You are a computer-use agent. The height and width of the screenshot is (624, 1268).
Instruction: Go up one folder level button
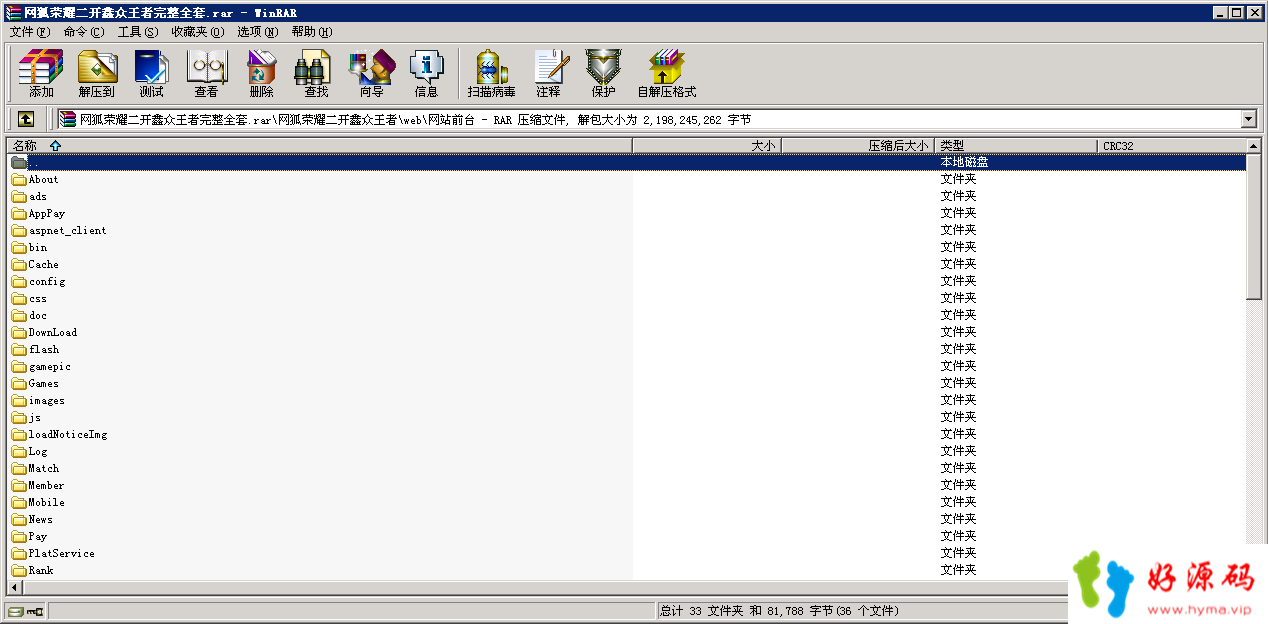point(26,119)
